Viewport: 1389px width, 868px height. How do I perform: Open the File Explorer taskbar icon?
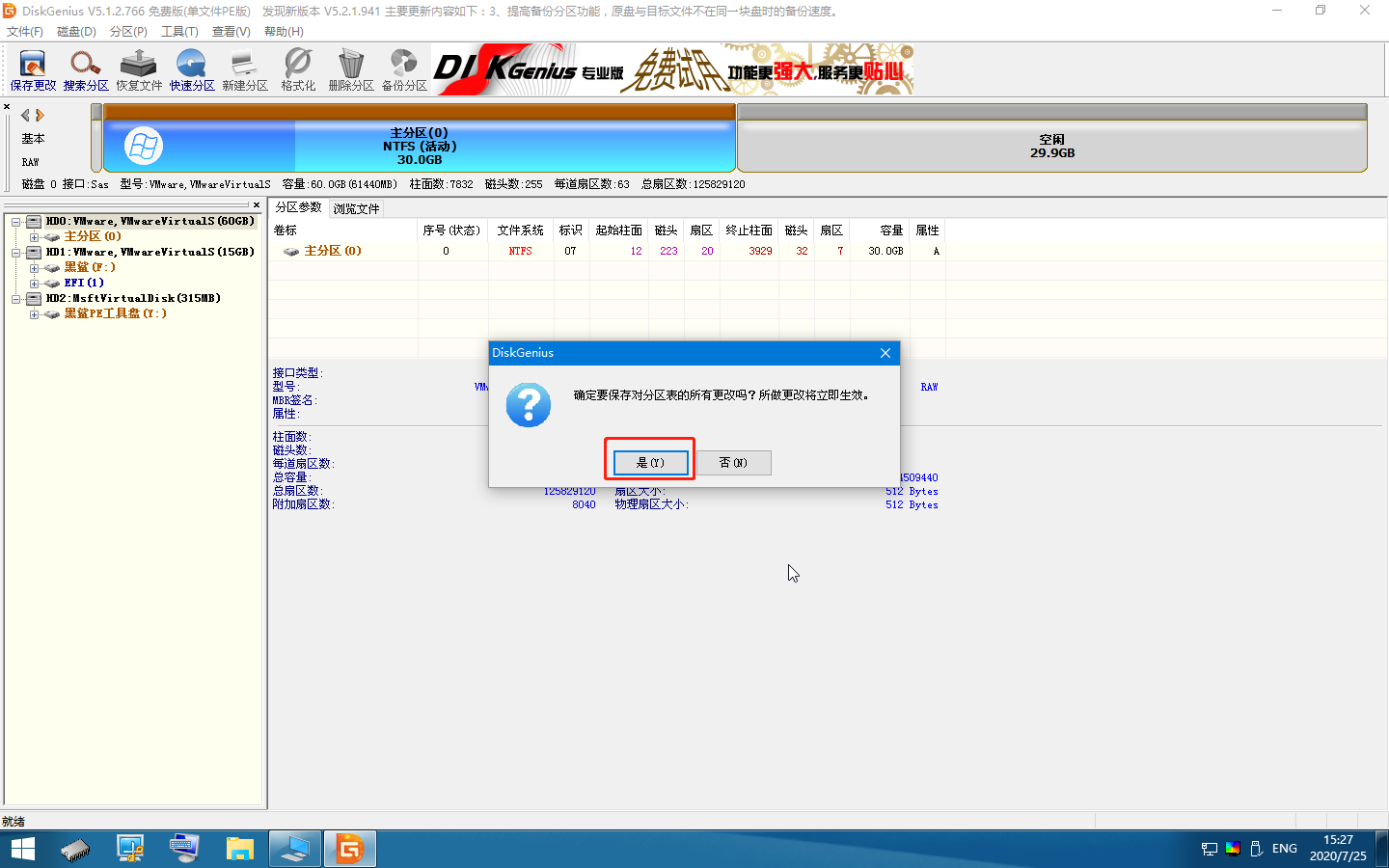[239, 849]
